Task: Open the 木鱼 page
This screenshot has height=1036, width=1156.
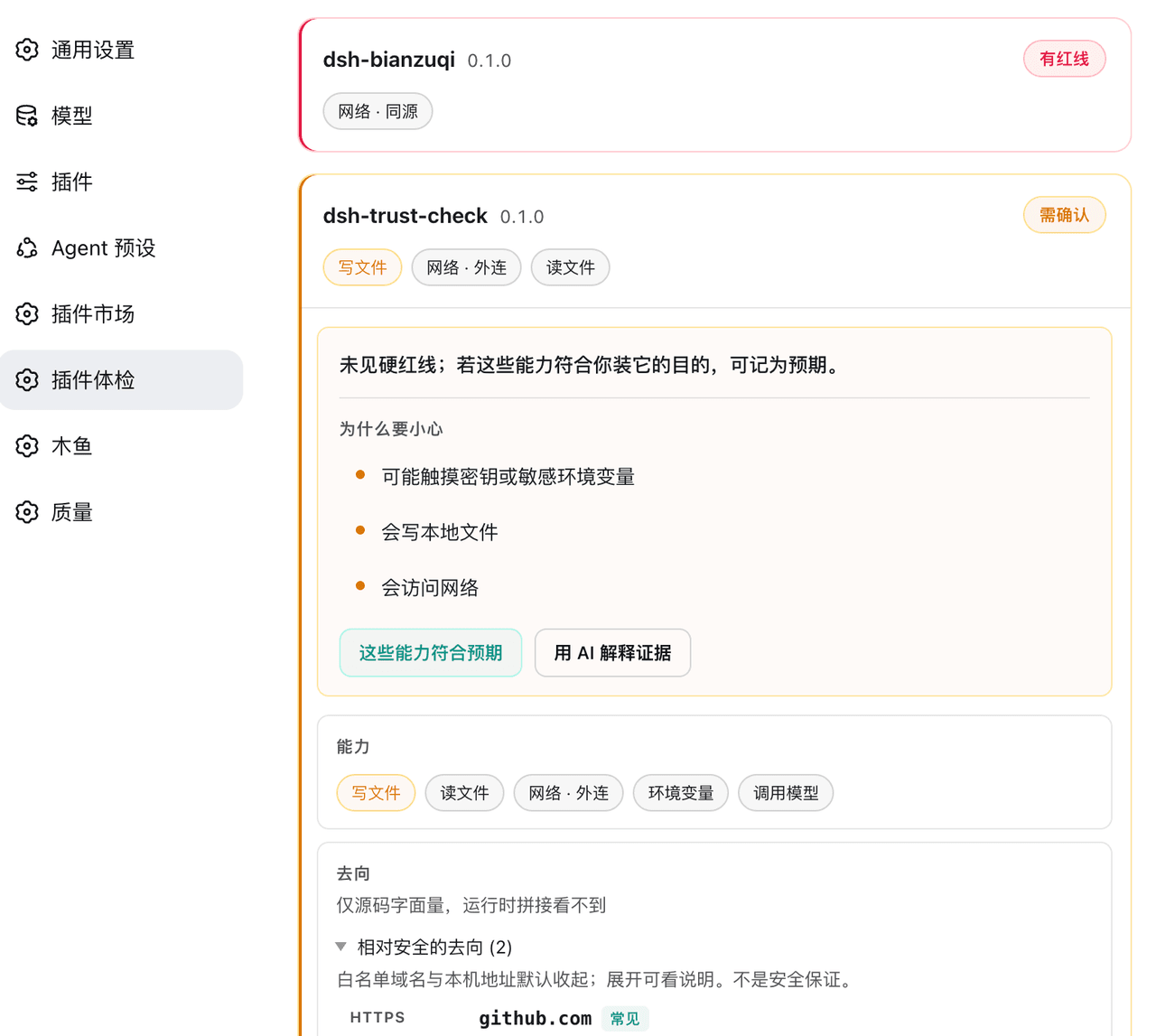Action: [x=121, y=445]
